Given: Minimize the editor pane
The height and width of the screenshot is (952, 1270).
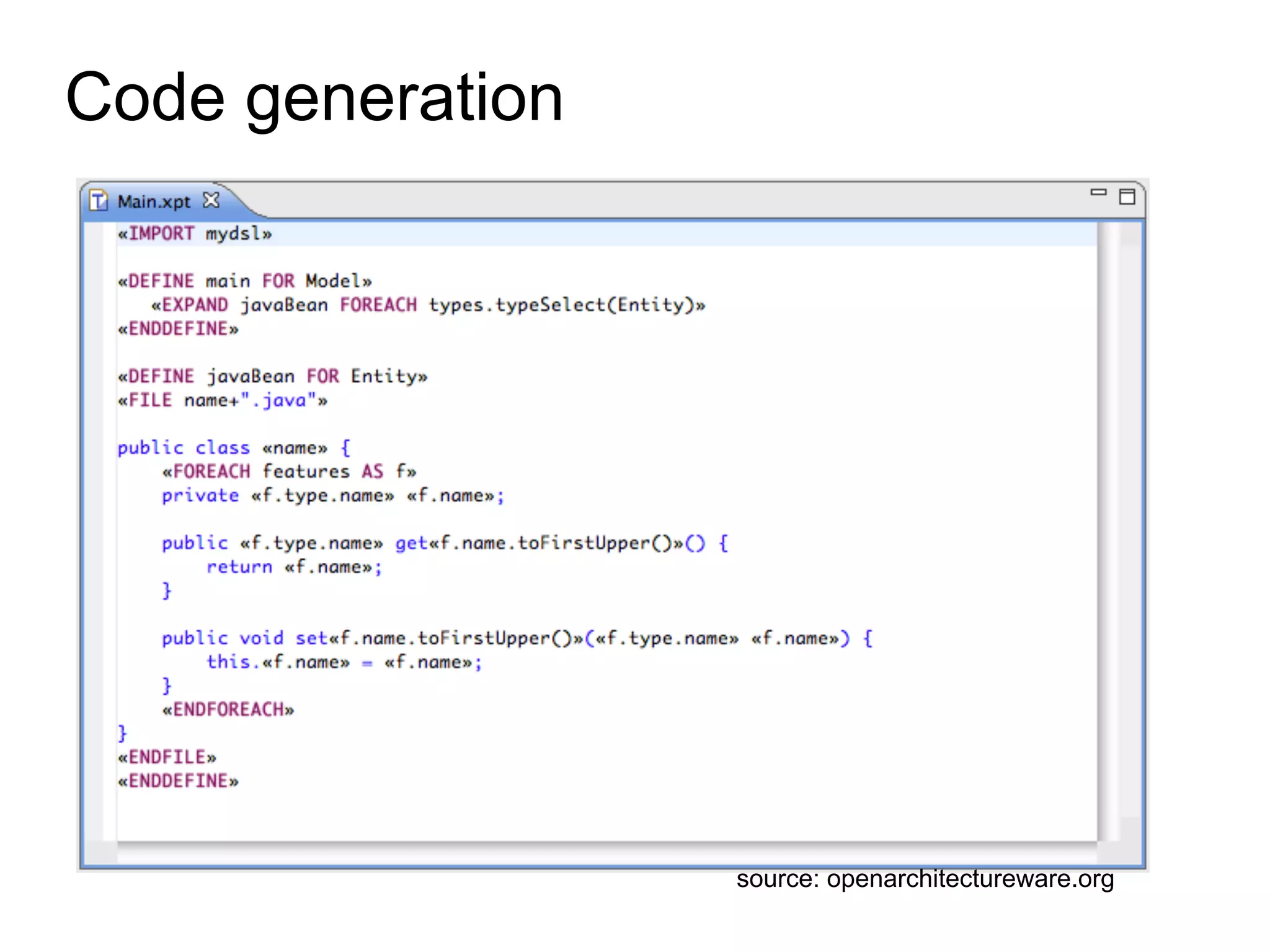Looking at the screenshot, I should [1098, 193].
